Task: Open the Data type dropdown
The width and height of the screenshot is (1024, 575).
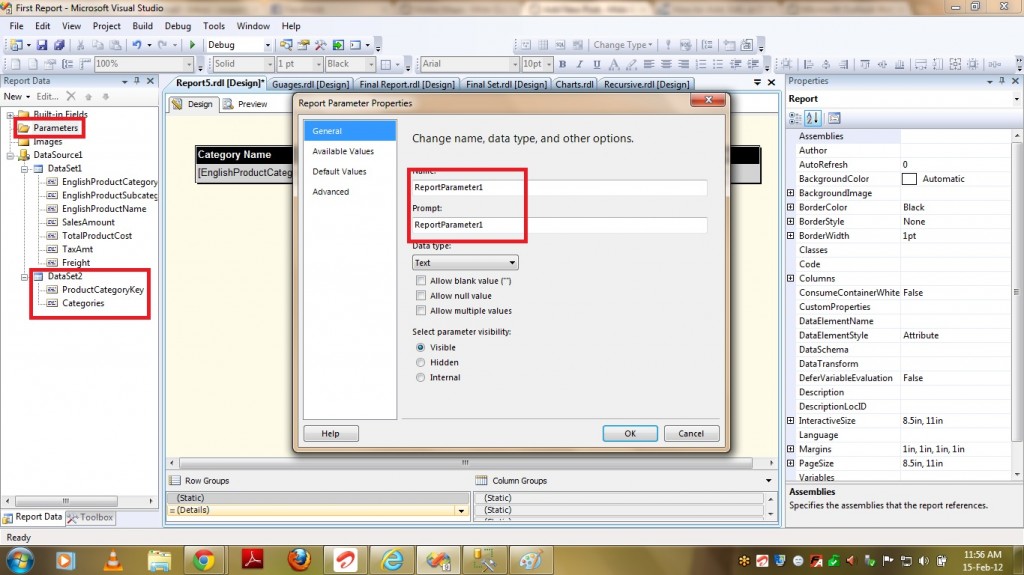Action: tap(465, 263)
